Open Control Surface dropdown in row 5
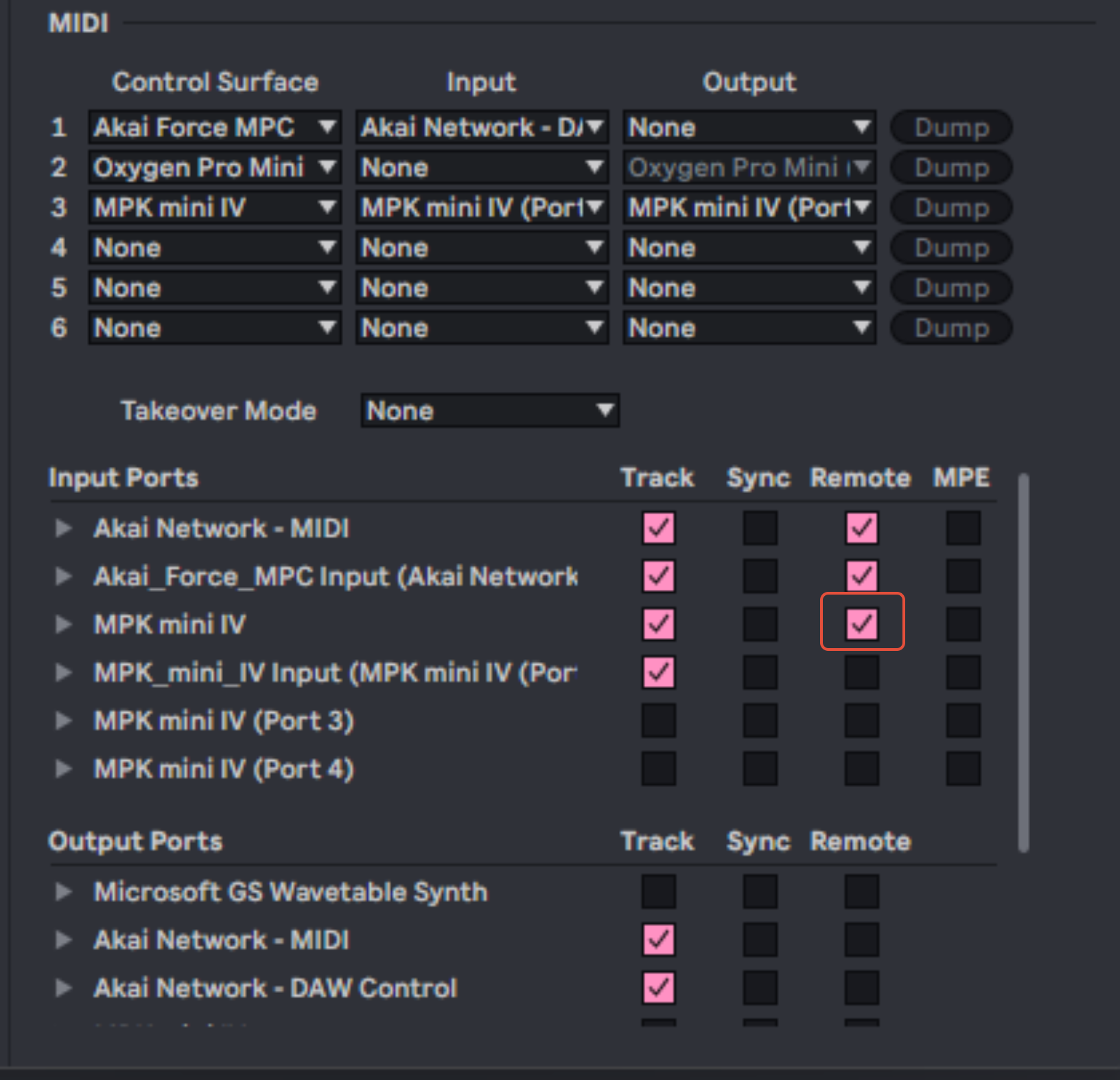The image size is (1120, 1080). pyautogui.click(x=215, y=288)
